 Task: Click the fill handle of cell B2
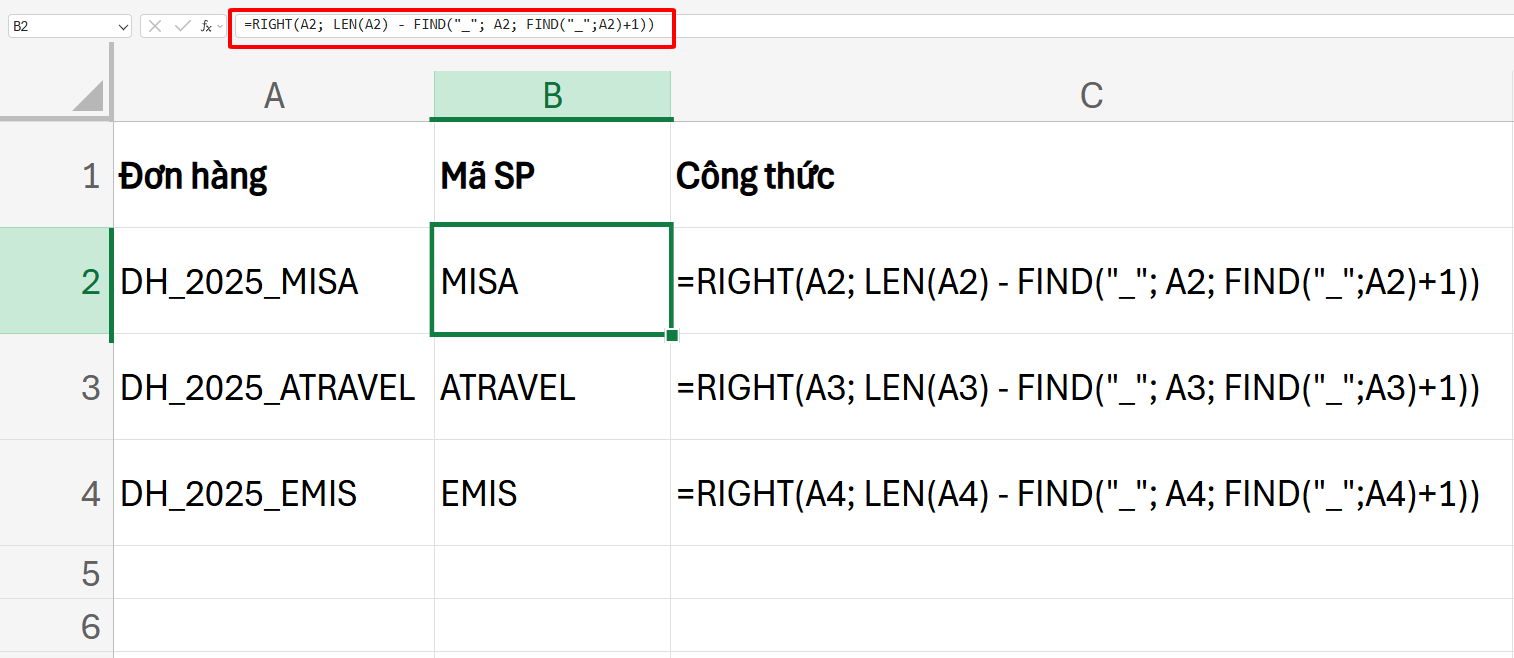(x=672, y=335)
